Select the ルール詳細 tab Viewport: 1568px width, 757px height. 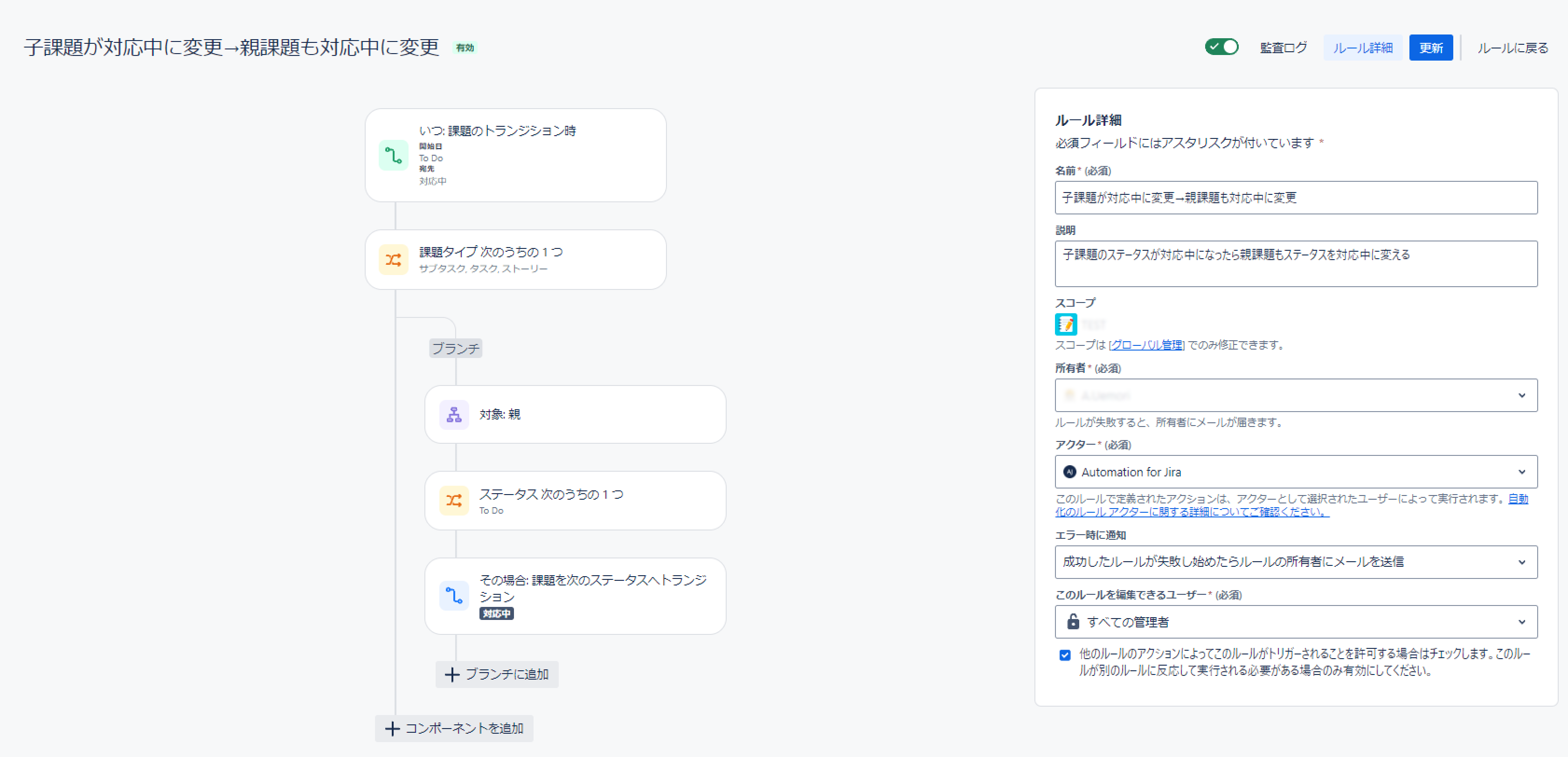[x=1362, y=48]
